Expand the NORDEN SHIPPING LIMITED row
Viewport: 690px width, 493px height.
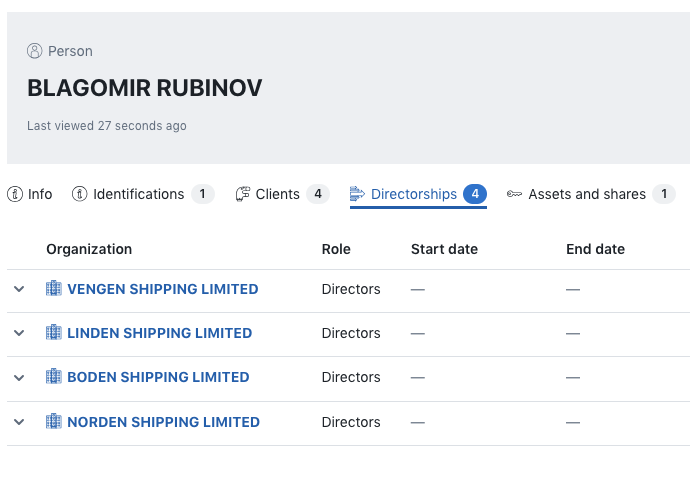19,422
